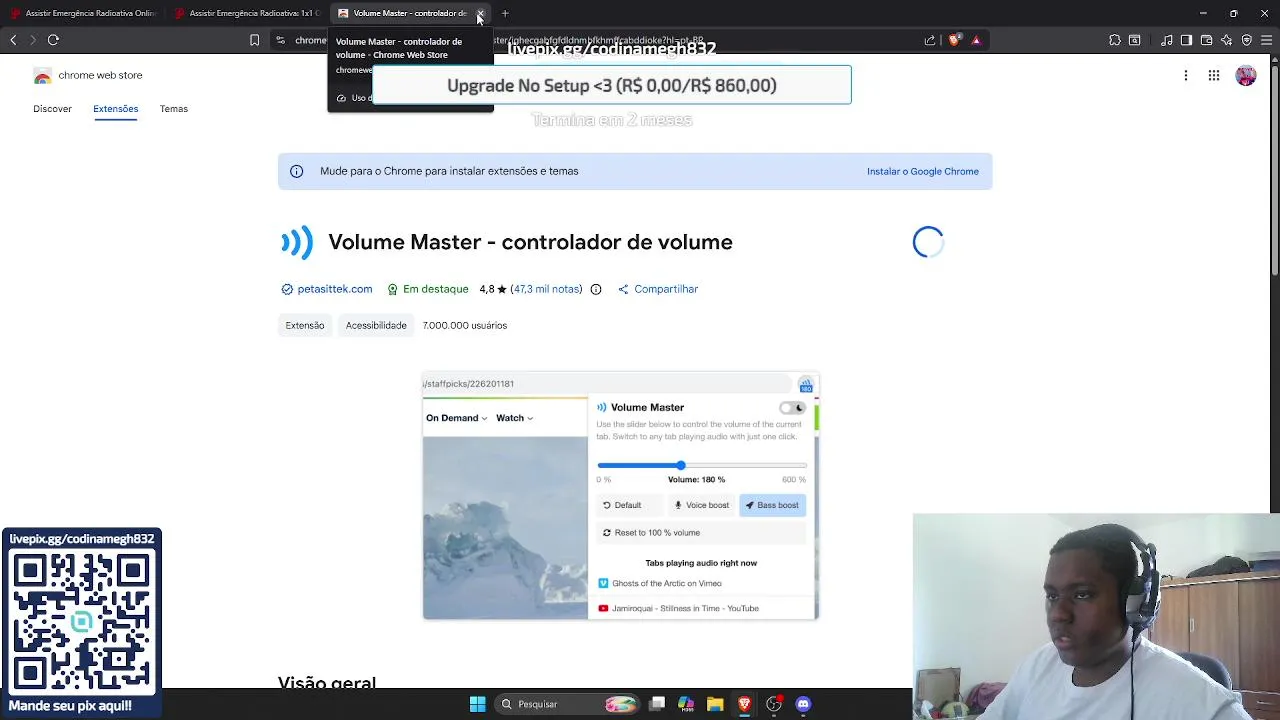Open Task View on the taskbar

(657, 704)
